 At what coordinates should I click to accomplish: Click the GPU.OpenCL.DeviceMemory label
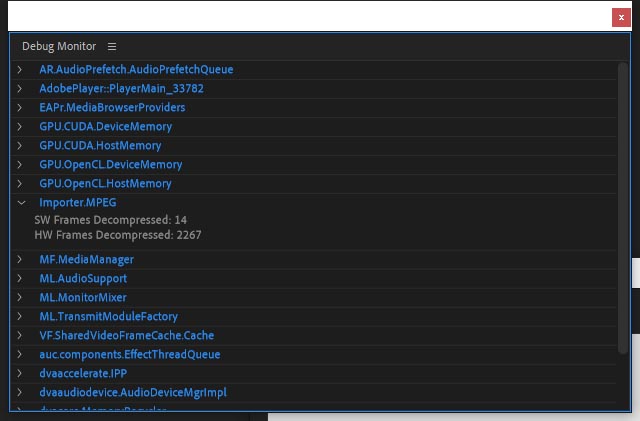click(x=110, y=165)
